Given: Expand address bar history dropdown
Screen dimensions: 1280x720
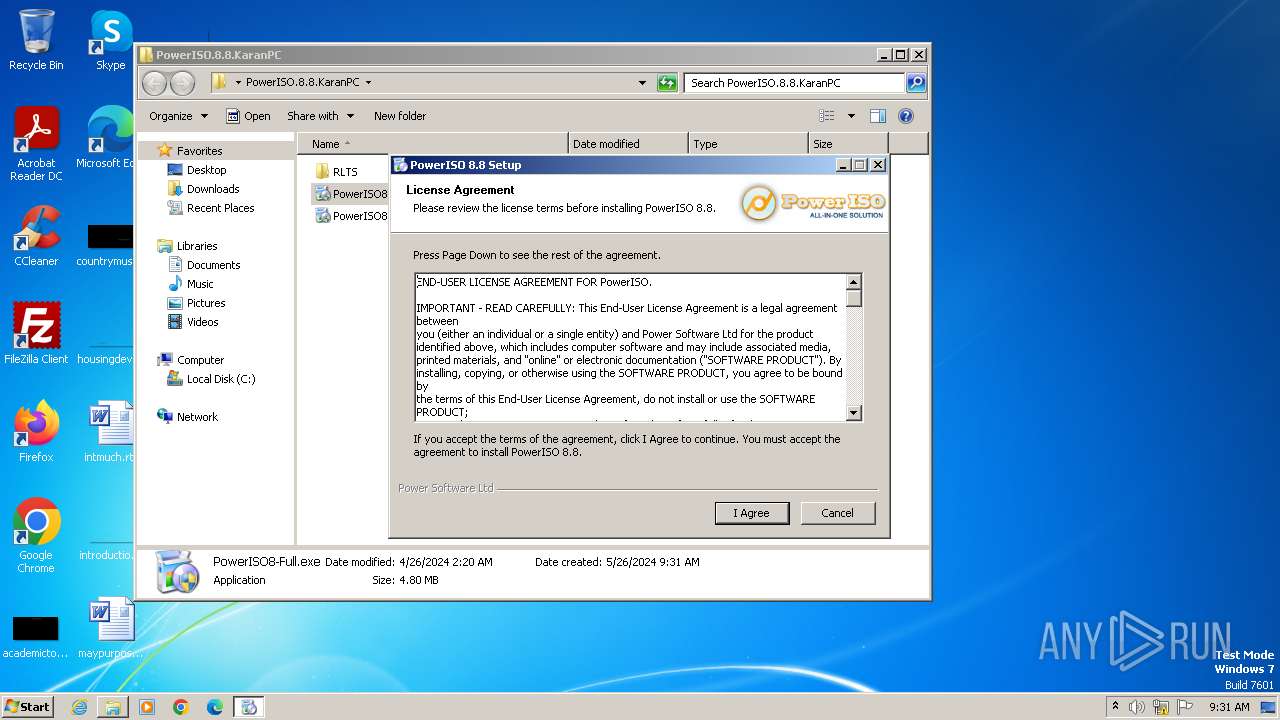Looking at the screenshot, I should (642, 83).
